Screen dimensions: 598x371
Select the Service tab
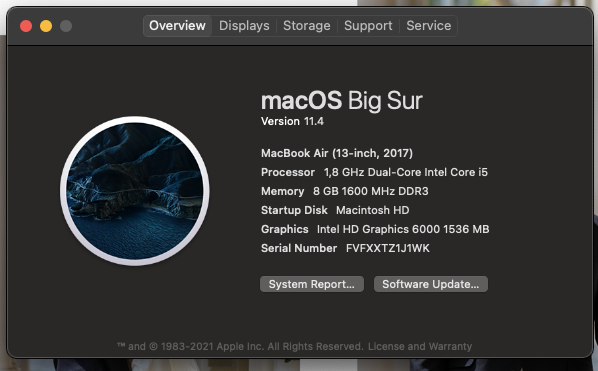pos(429,26)
